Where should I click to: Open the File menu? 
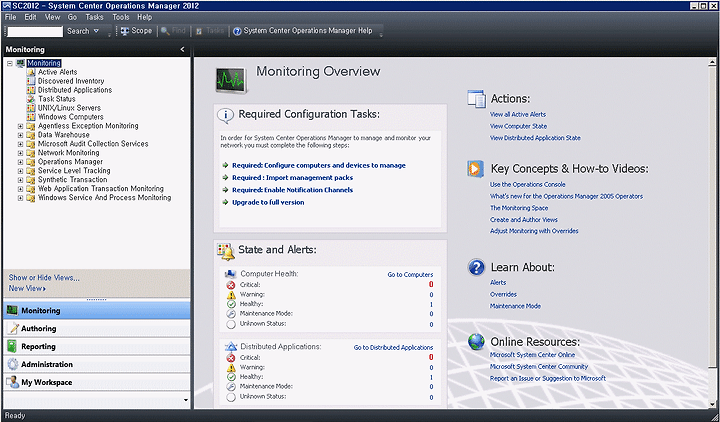pos(10,17)
